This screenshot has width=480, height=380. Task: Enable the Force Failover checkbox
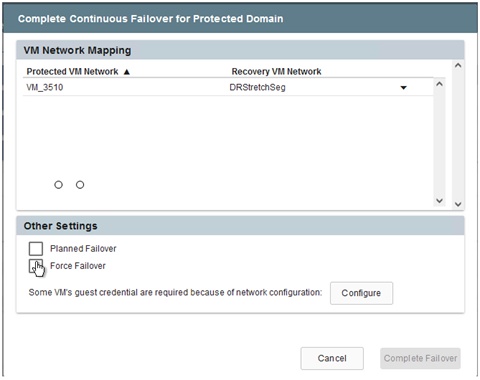(36, 266)
